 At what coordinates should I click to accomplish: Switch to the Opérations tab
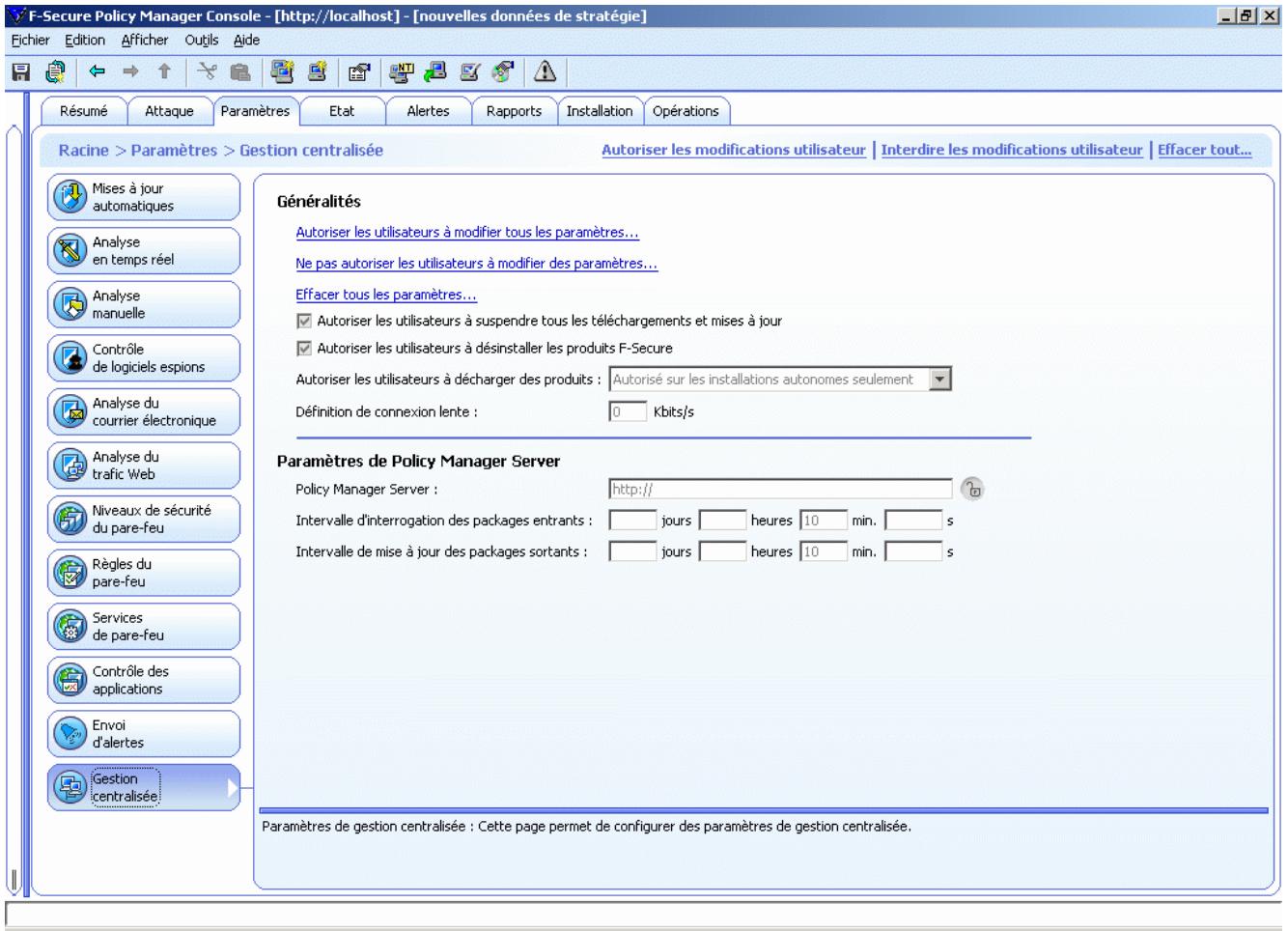[686, 111]
